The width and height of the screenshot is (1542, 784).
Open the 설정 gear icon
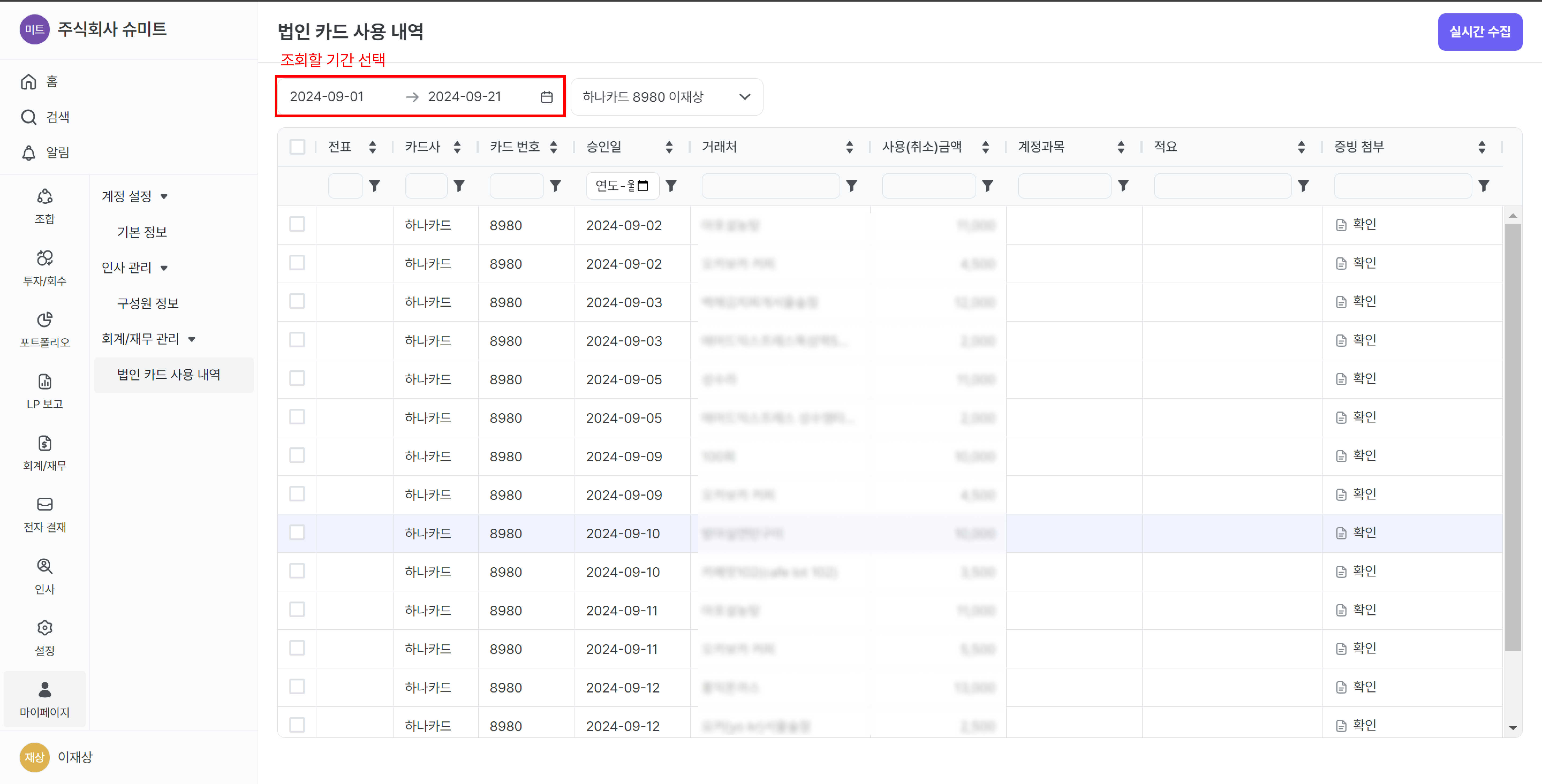coord(45,628)
